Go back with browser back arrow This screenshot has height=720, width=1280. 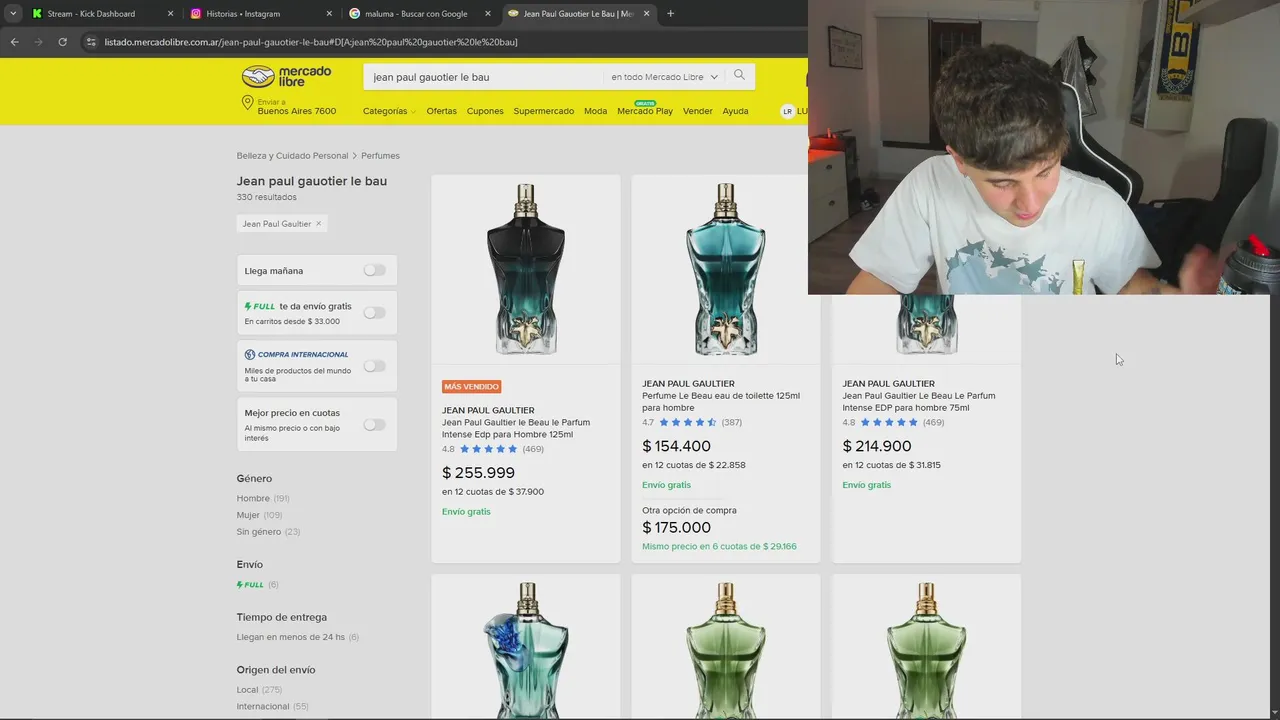click(14, 42)
